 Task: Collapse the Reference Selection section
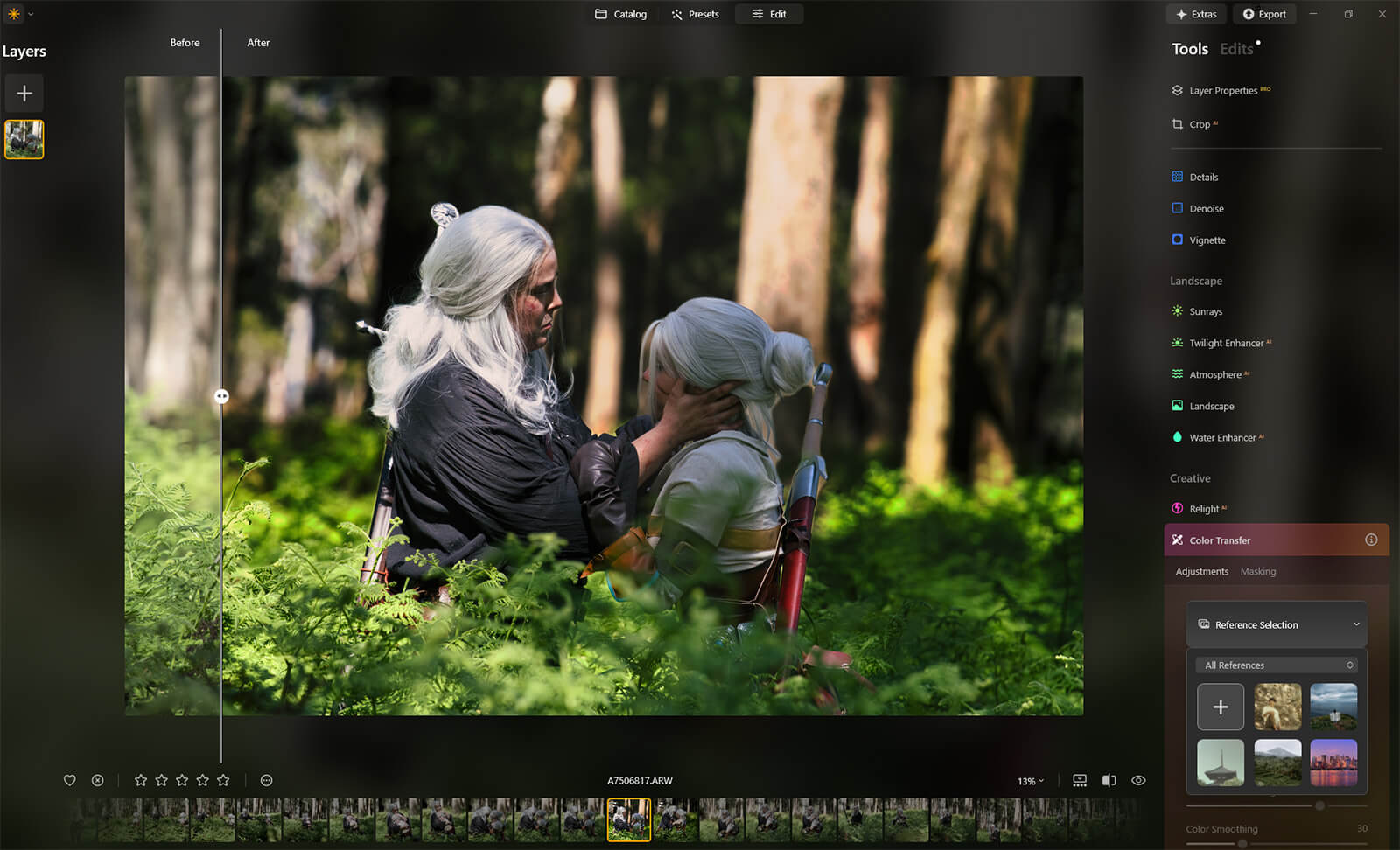[x=1356, y=624]
